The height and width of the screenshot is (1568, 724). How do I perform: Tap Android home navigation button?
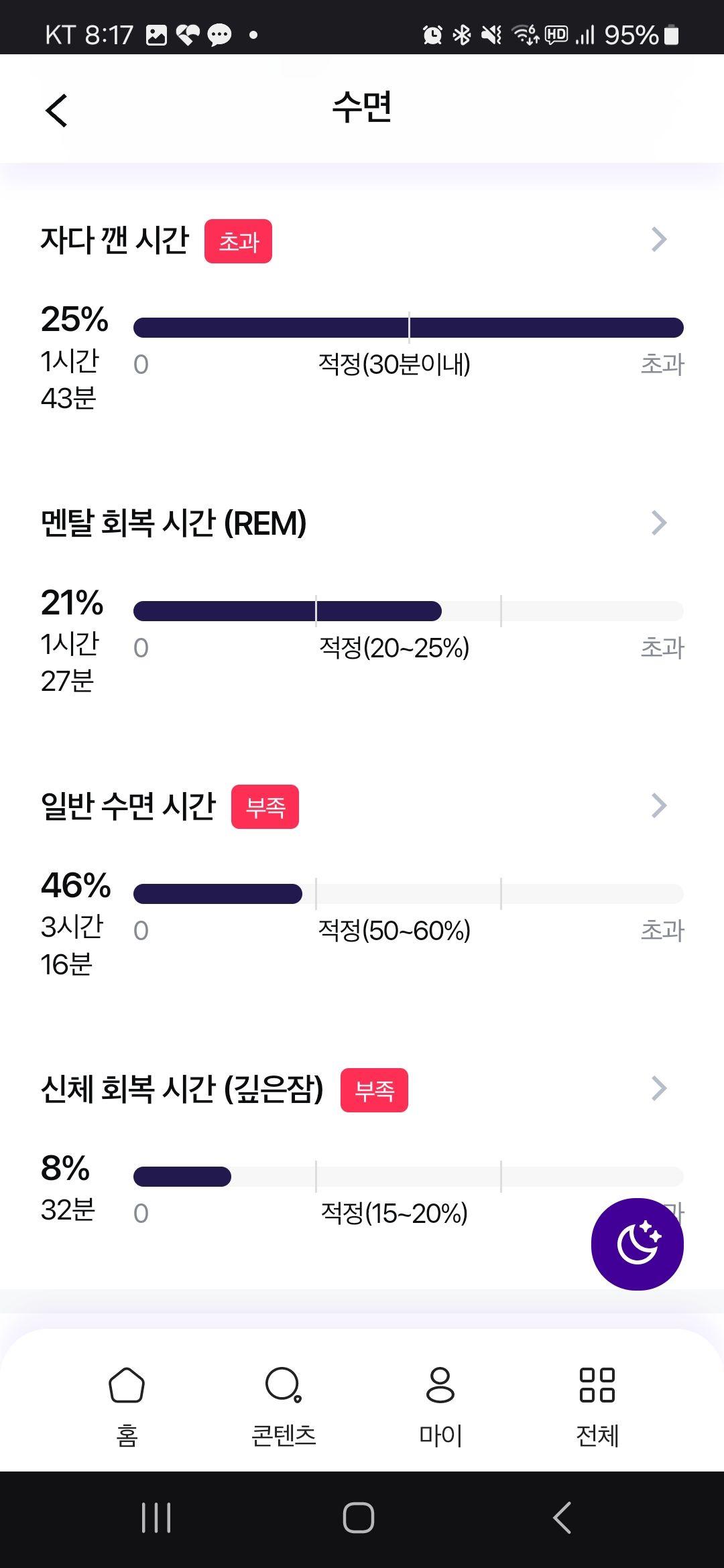pyautogui.click(x=359, y=1518)
